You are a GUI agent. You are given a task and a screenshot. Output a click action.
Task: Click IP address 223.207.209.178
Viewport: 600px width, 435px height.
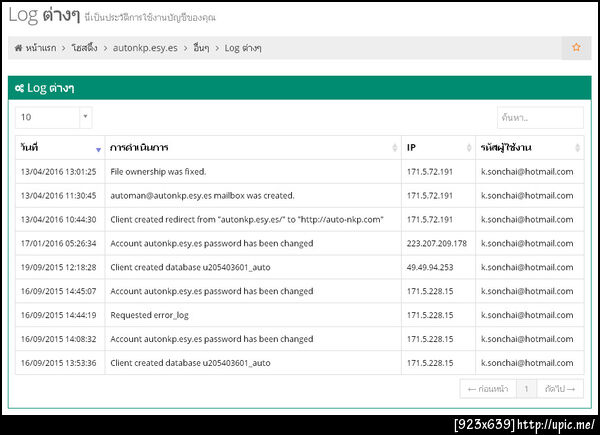click(437, 243)
